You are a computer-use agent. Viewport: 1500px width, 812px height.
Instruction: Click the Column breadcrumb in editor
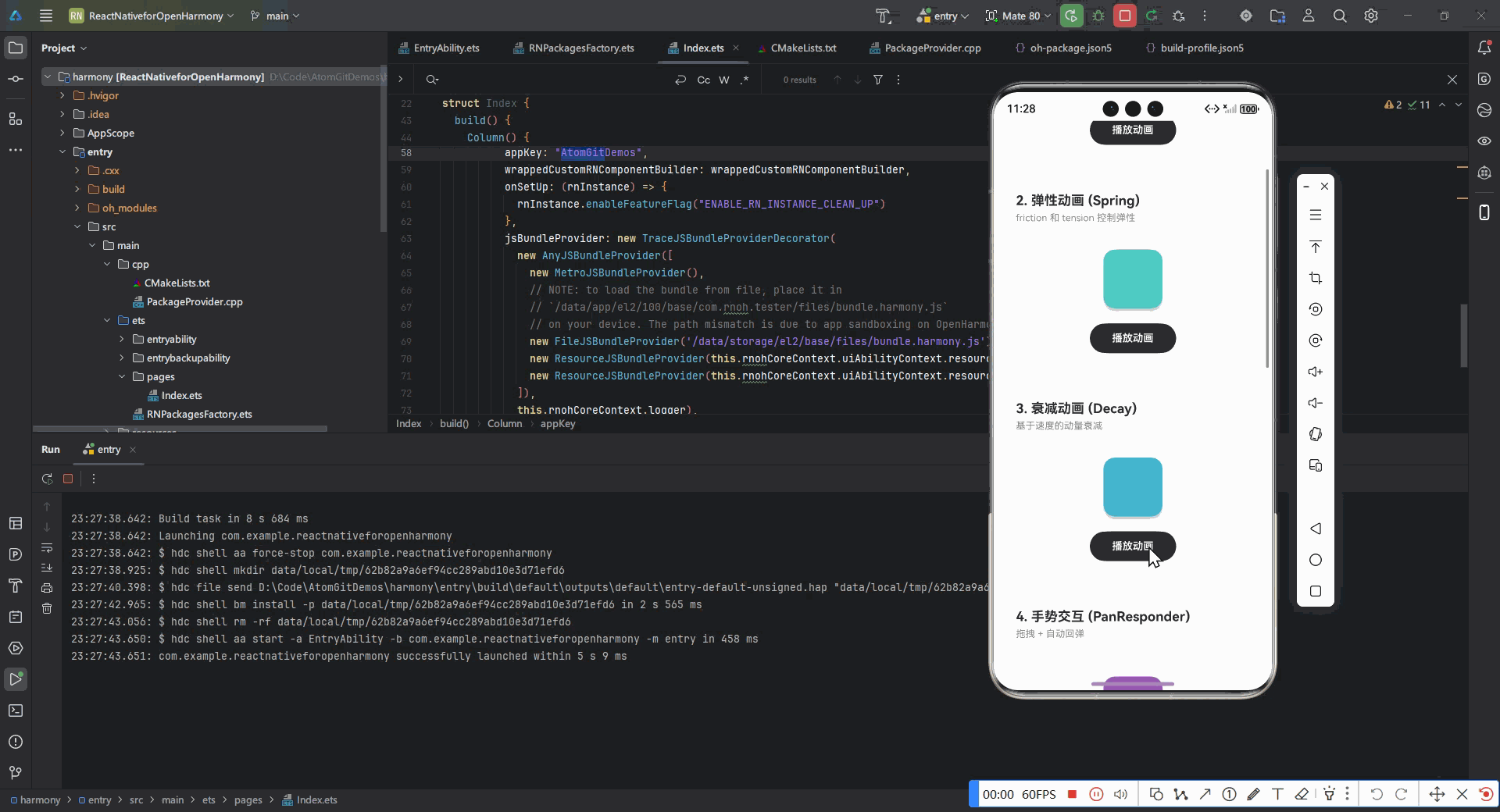click(x=505, y=423)
